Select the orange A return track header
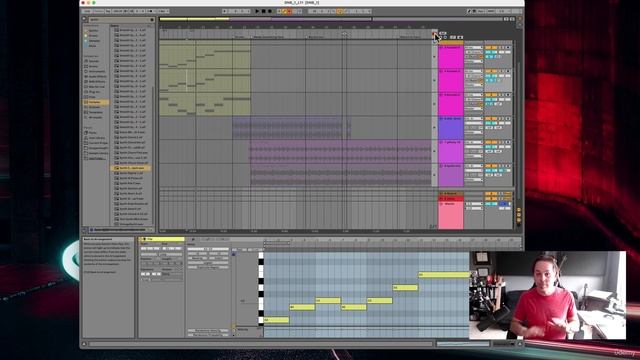 (x=451, y=194)
